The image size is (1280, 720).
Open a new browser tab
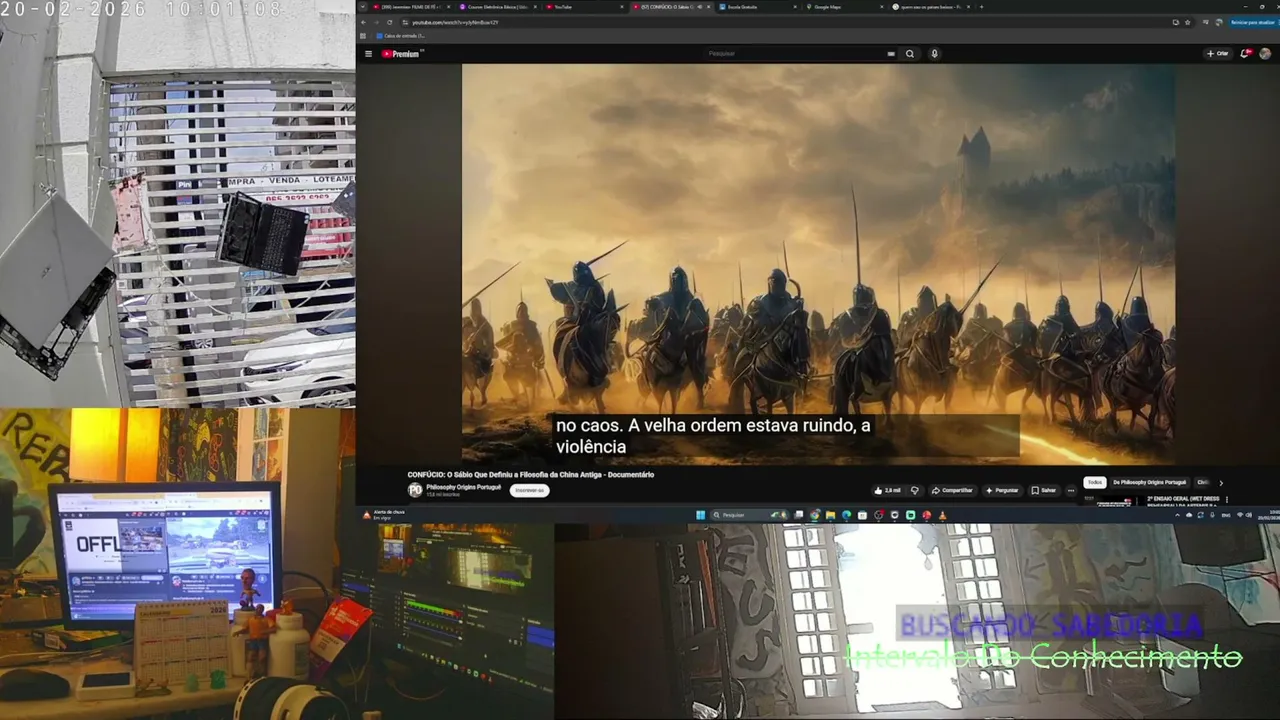click(x=982, y=7)
